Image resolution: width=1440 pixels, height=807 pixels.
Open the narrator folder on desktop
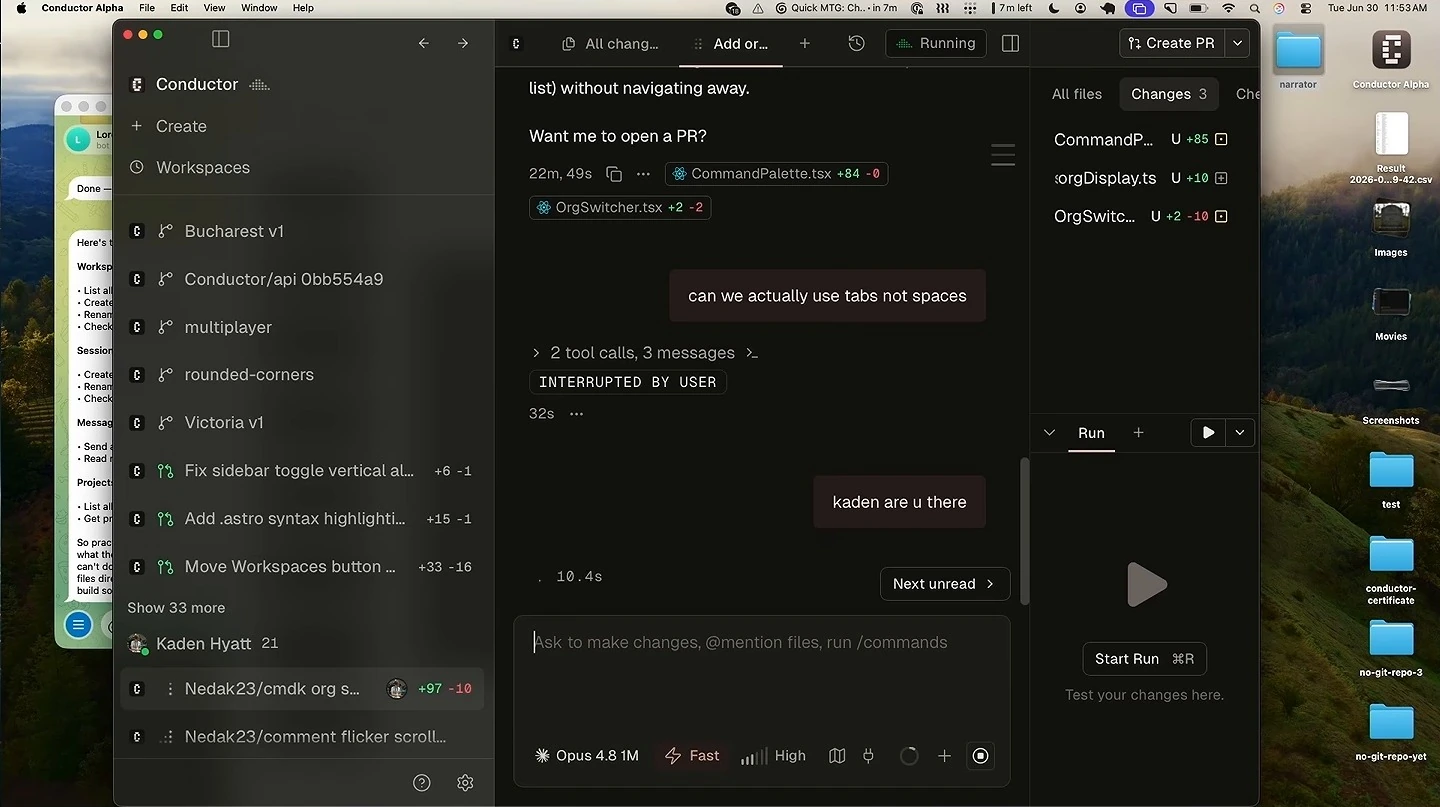1298,58
